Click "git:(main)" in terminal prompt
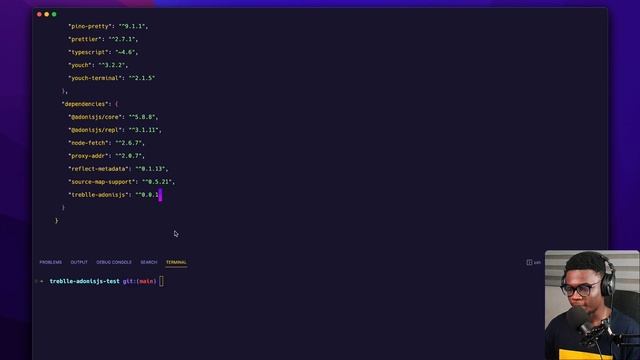Viewport: 640px width, 360px height. coord(139,281)
